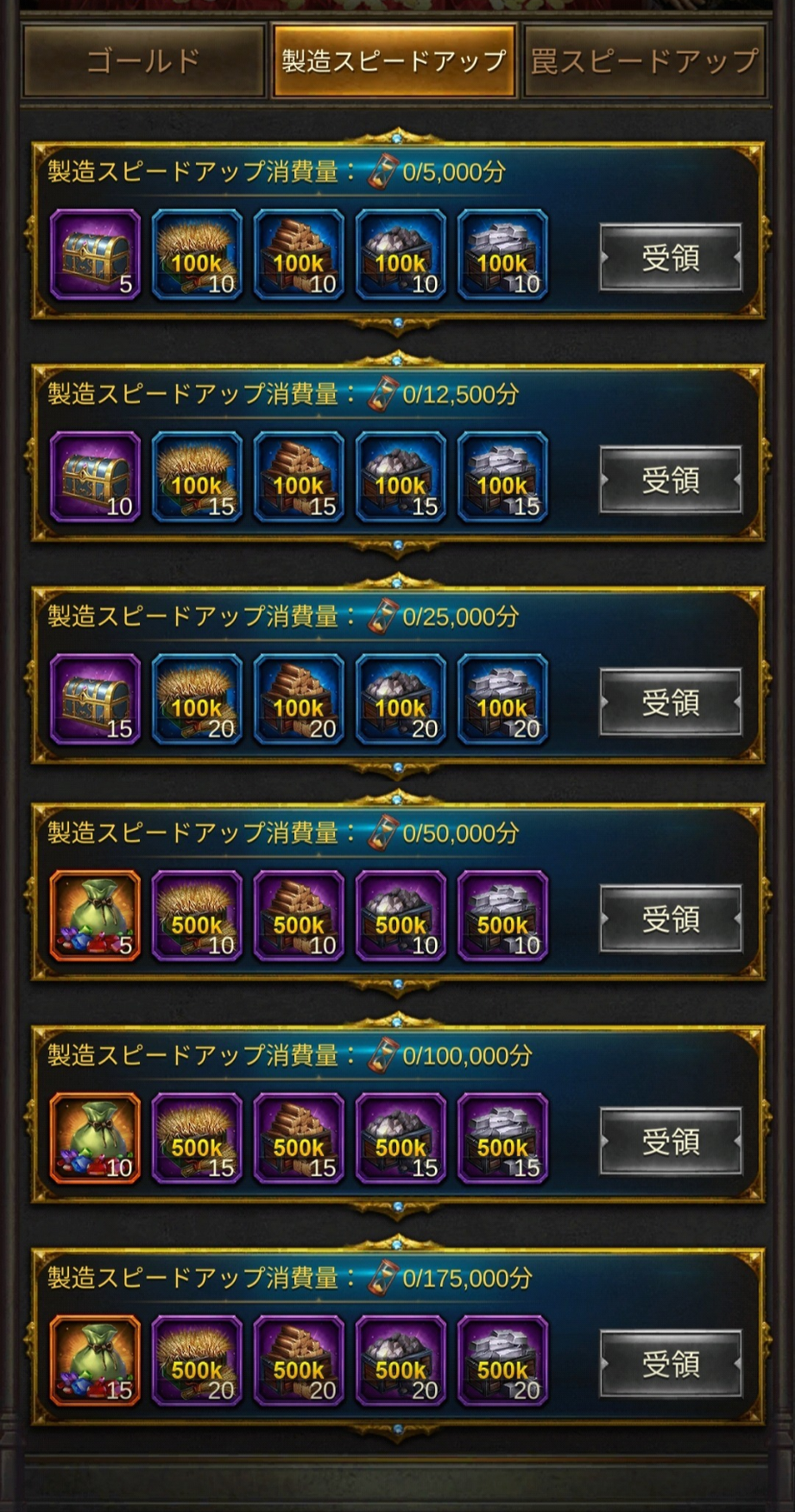Tap the 100k wheat x10 reward icon
The height and width of the screenshot is (1512, 795).
point(197,255)
